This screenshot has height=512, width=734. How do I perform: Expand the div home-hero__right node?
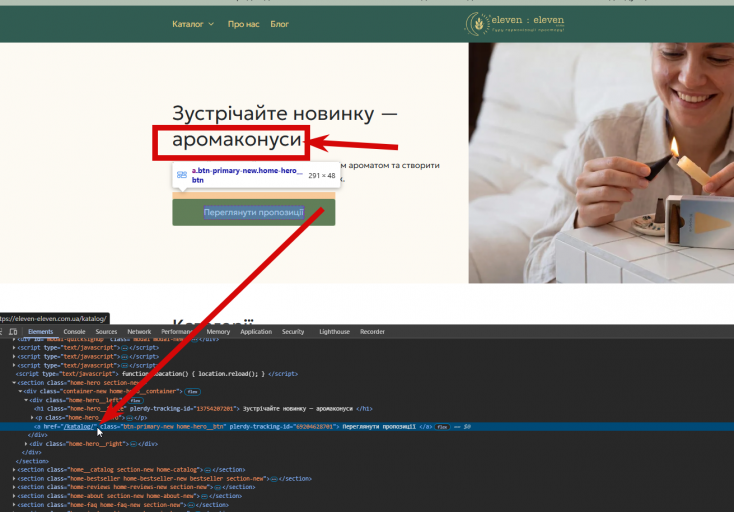[x=26, y=444]
